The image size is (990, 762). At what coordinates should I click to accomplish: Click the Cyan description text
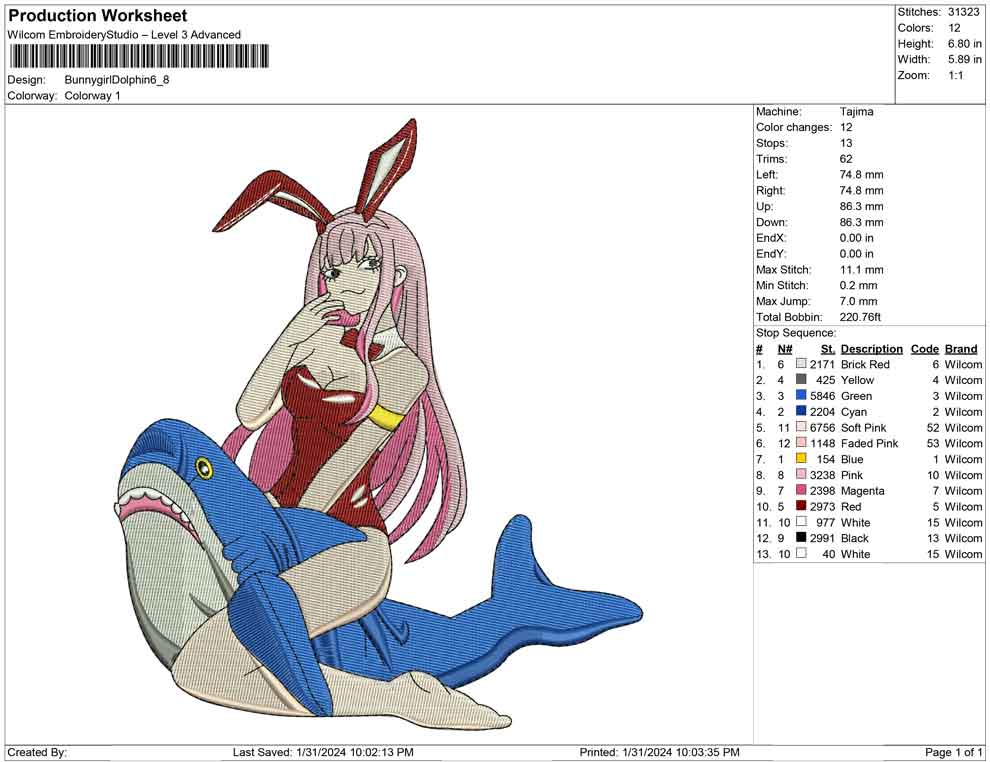[x=854, y=412]
